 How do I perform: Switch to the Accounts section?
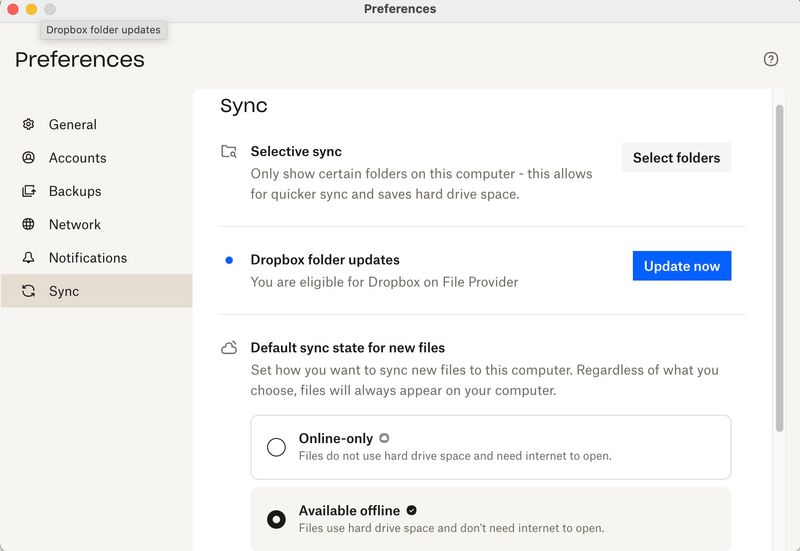click(x=77, y=158)
